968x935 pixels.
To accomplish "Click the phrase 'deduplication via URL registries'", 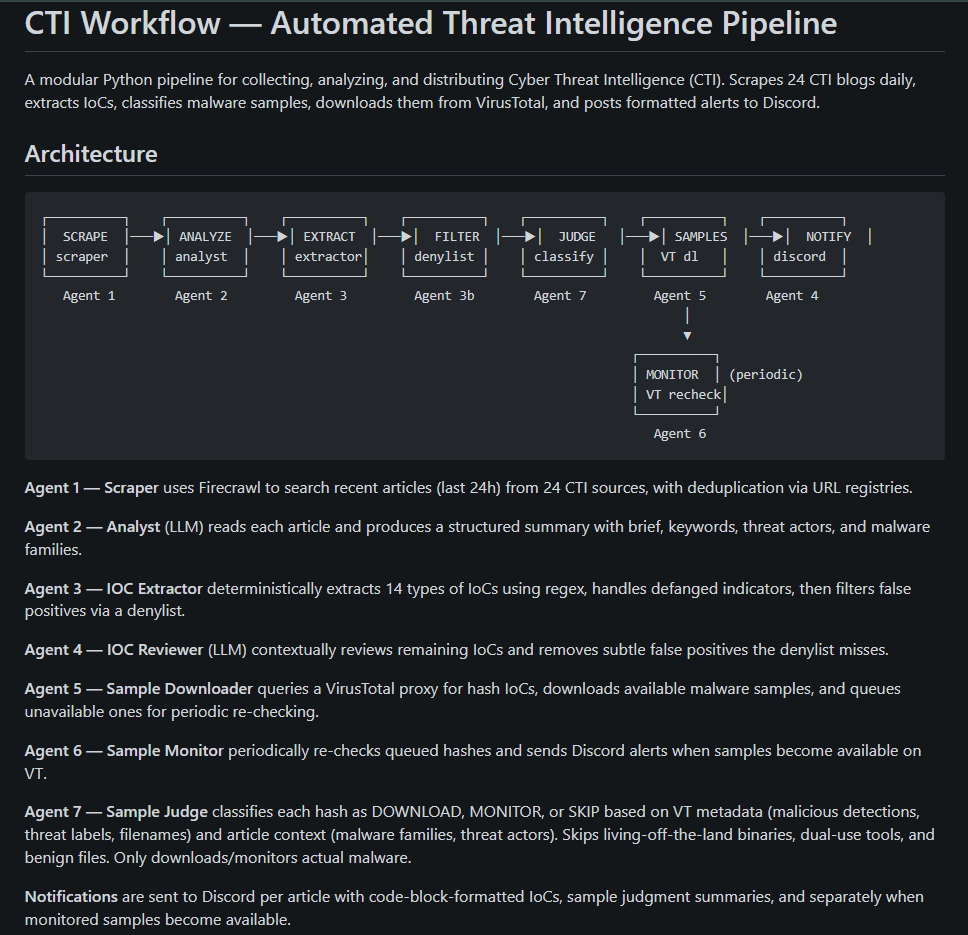I will coord(799,488).
